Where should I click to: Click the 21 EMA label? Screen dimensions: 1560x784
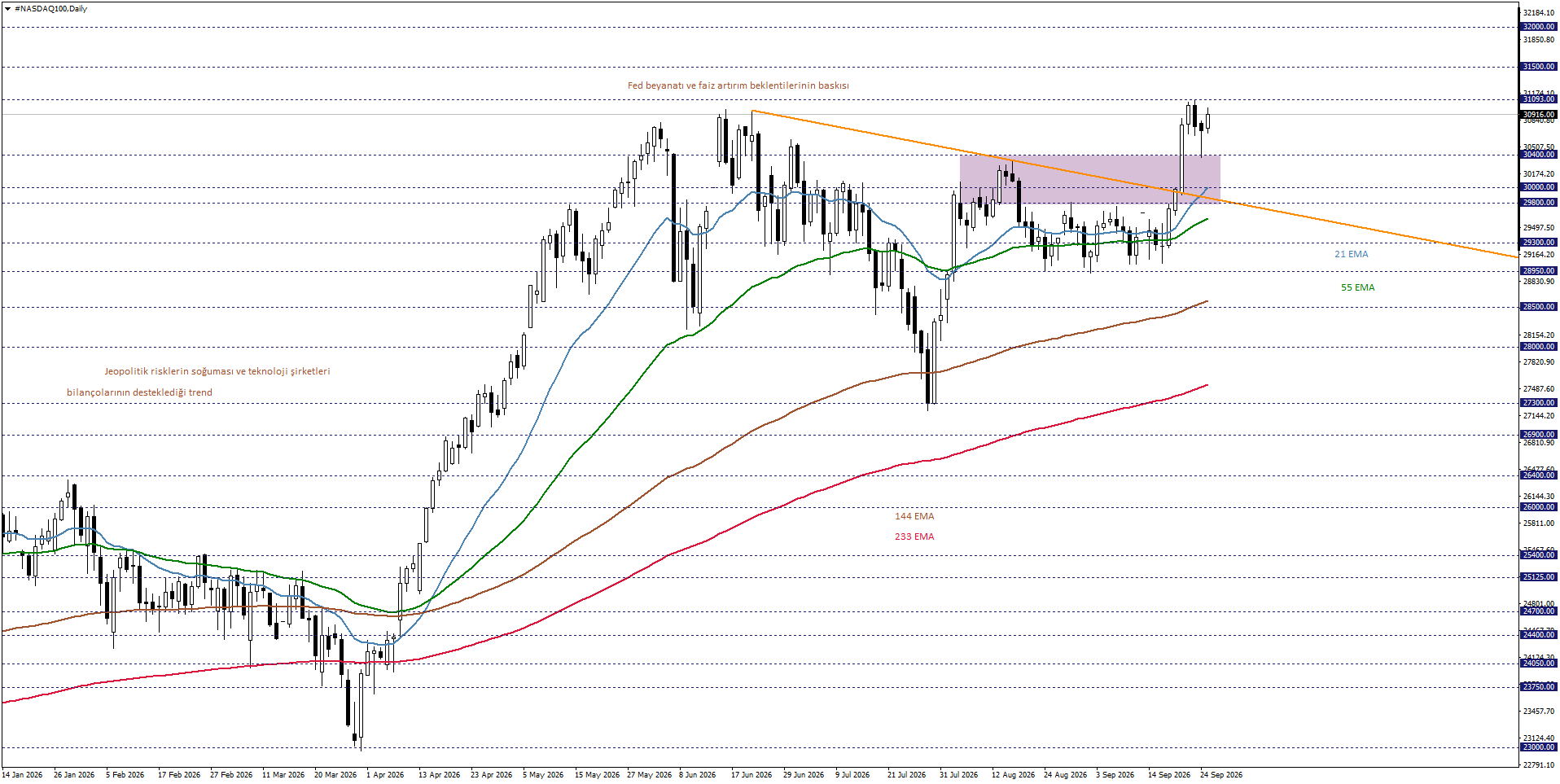[1351, 254]
